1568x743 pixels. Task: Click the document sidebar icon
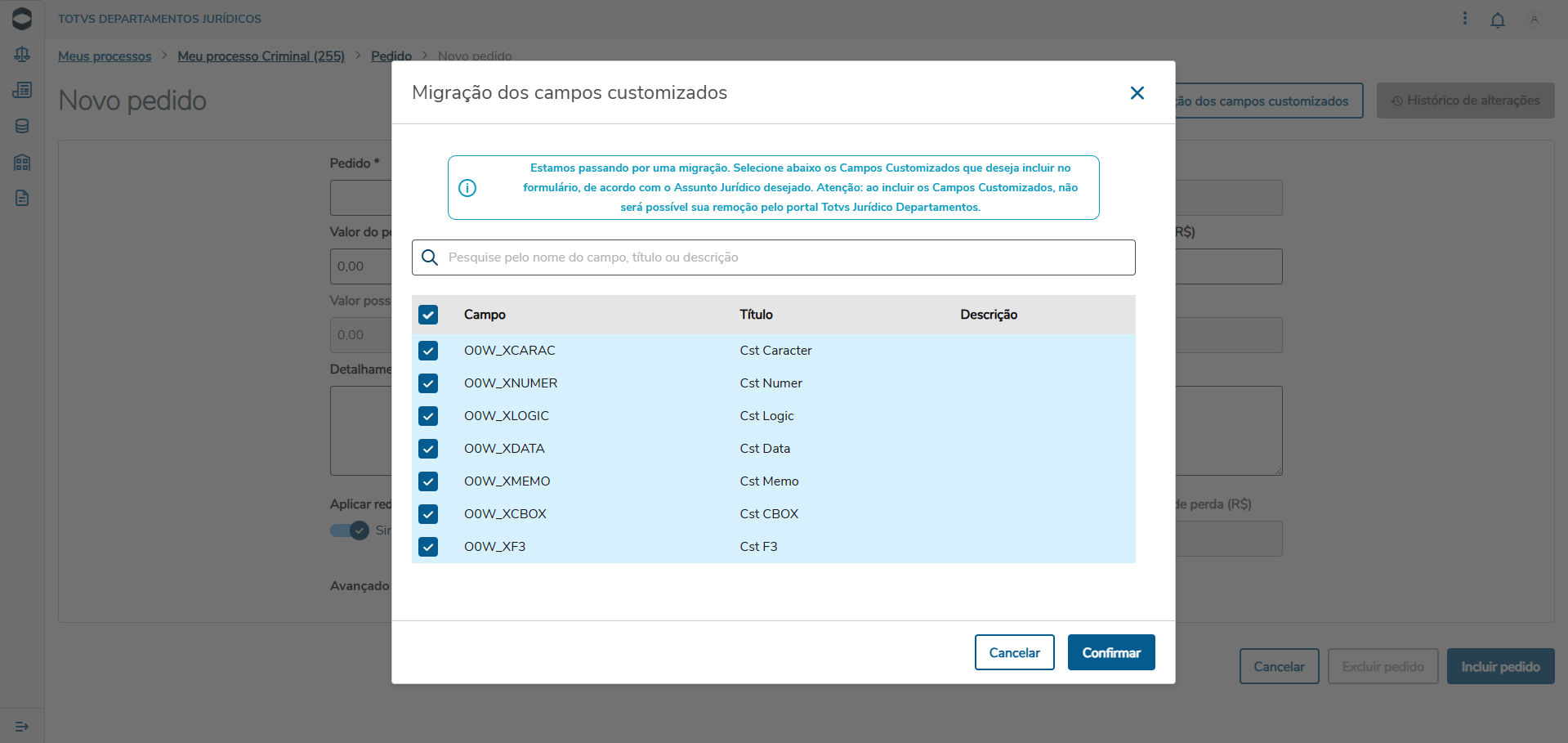22,198
